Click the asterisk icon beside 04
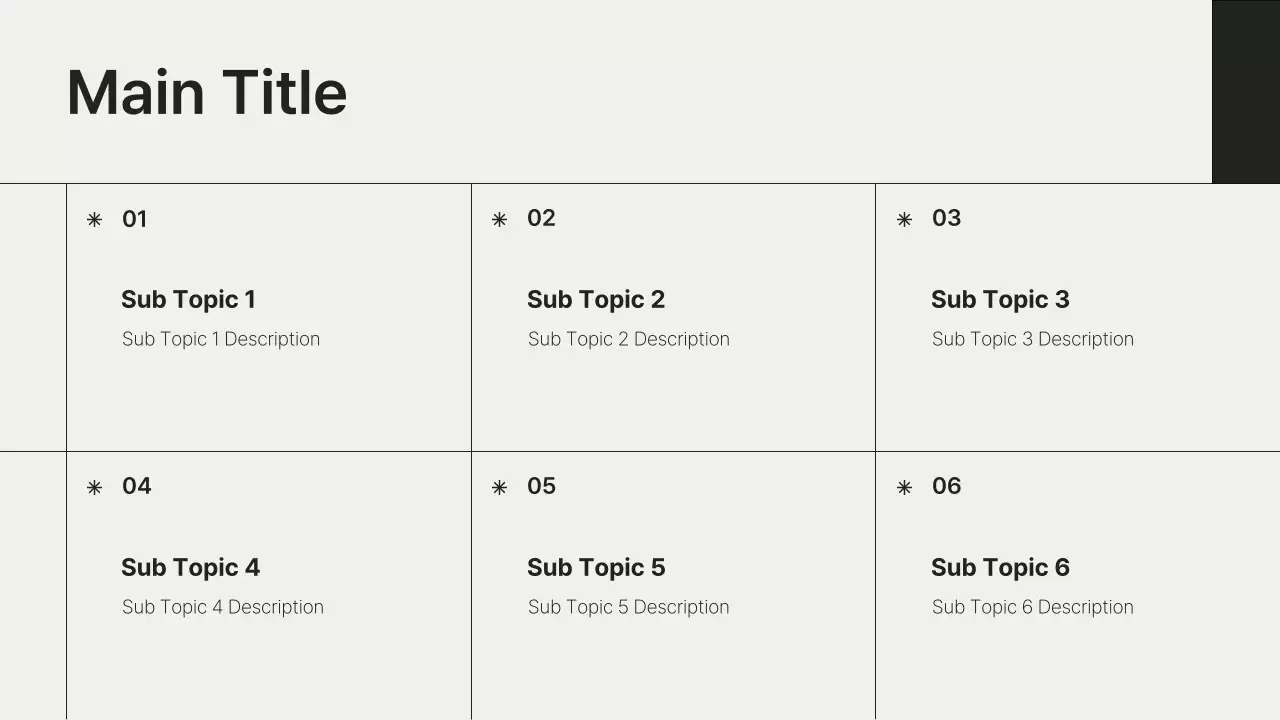1280x720 pixels. pyautogui.click(x=94, y=487)
